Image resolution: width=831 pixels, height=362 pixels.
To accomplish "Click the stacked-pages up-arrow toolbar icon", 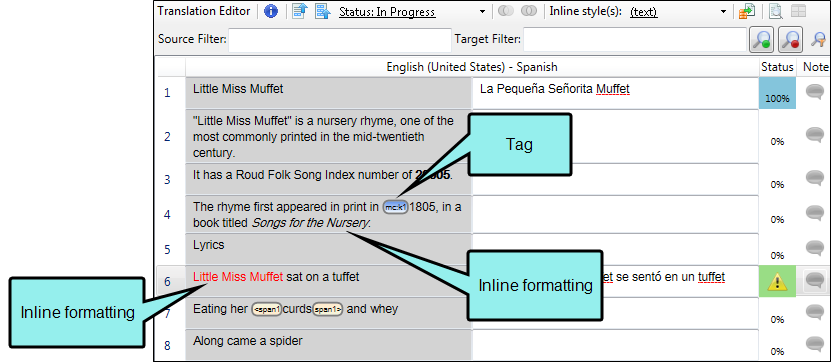I will point(323,11).
